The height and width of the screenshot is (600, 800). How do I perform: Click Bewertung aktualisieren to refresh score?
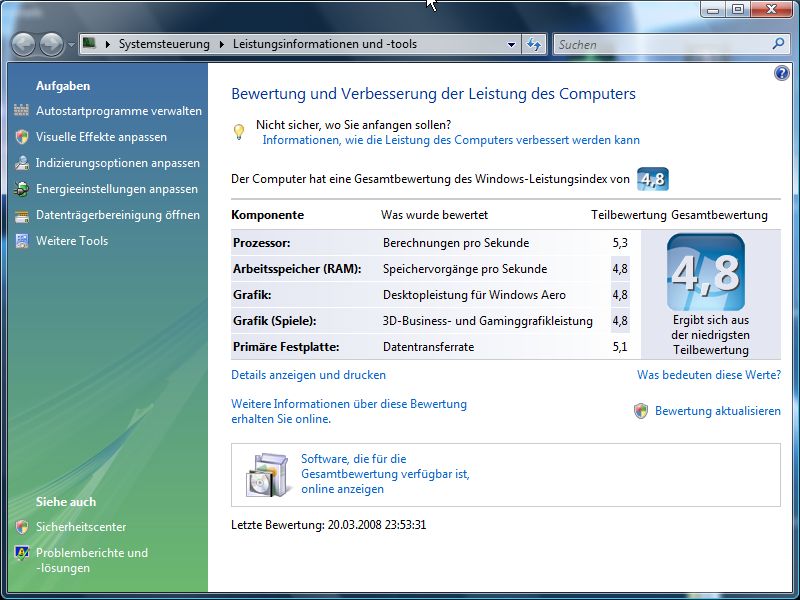(718, 411)
